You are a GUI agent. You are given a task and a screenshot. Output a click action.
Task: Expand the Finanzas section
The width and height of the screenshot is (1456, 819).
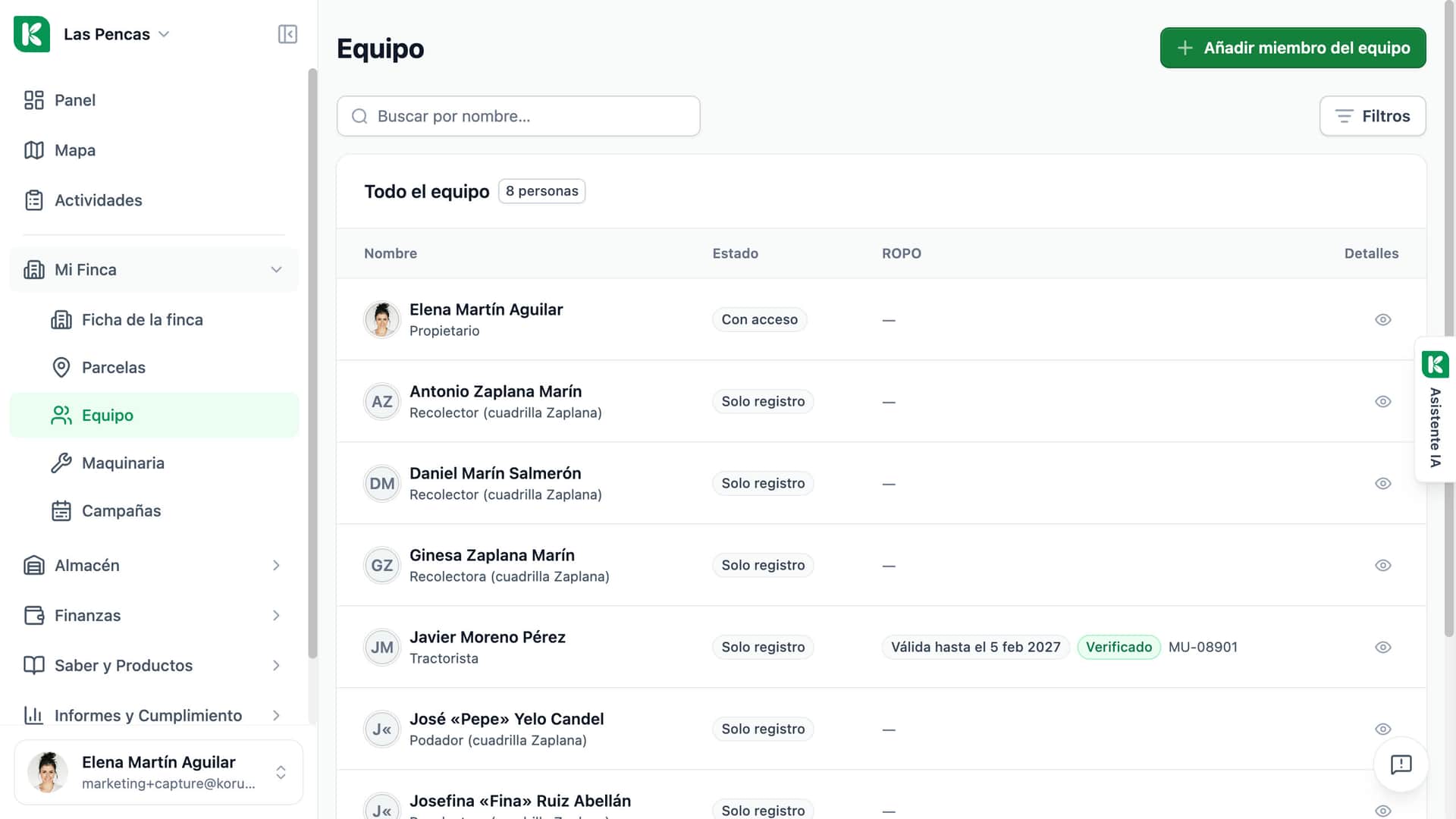pos(154,615)
